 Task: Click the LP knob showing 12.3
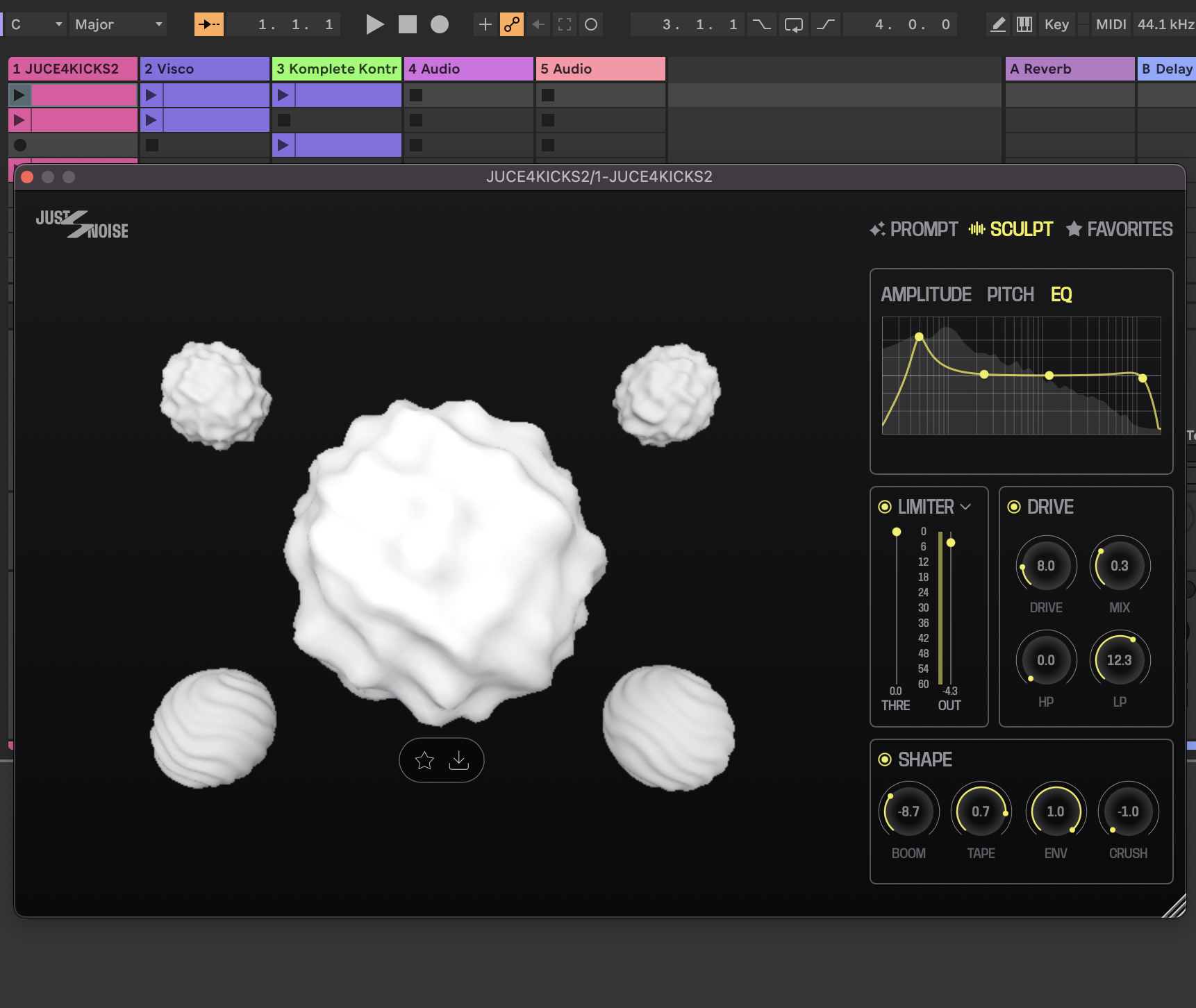tap(1120, 660)
